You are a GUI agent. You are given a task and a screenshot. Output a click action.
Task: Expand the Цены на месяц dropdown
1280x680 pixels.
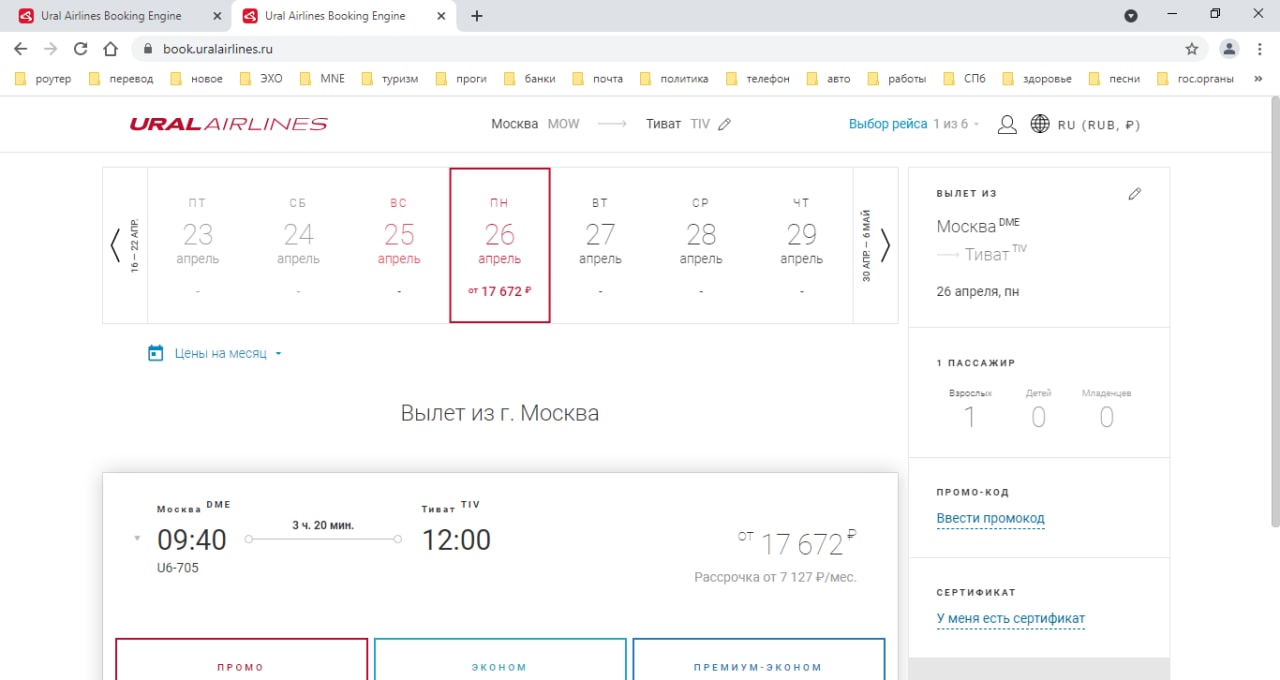pos(228,353)
